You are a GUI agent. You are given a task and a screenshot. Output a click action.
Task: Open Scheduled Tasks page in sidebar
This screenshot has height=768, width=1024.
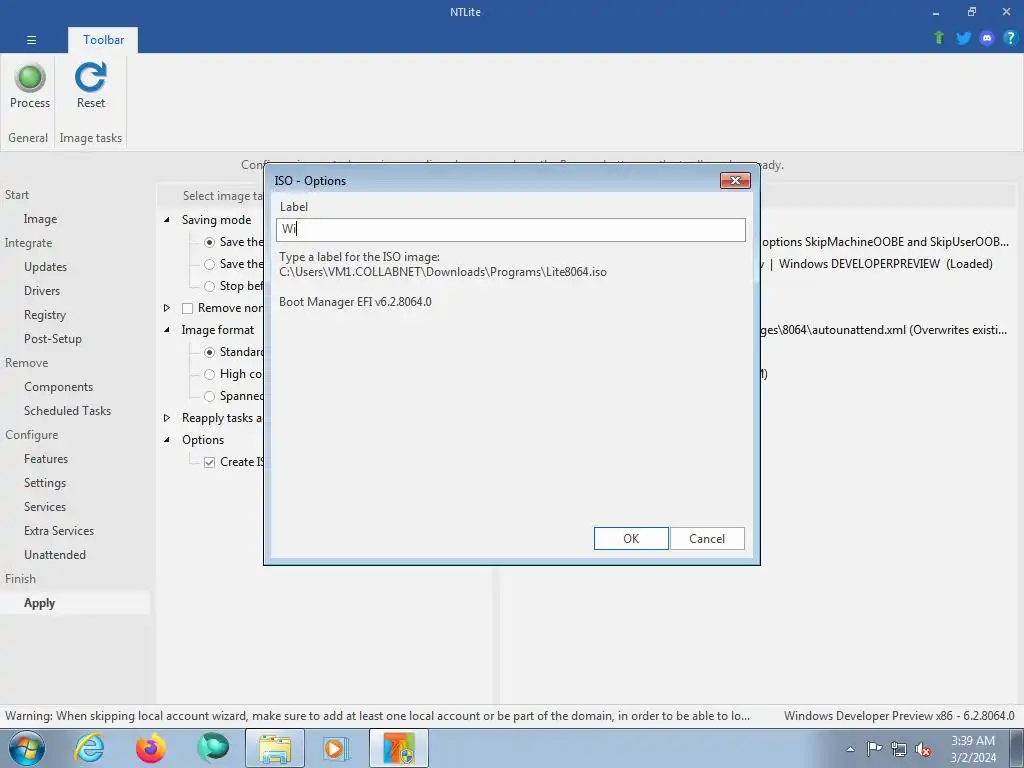click(x=67, y=411)
